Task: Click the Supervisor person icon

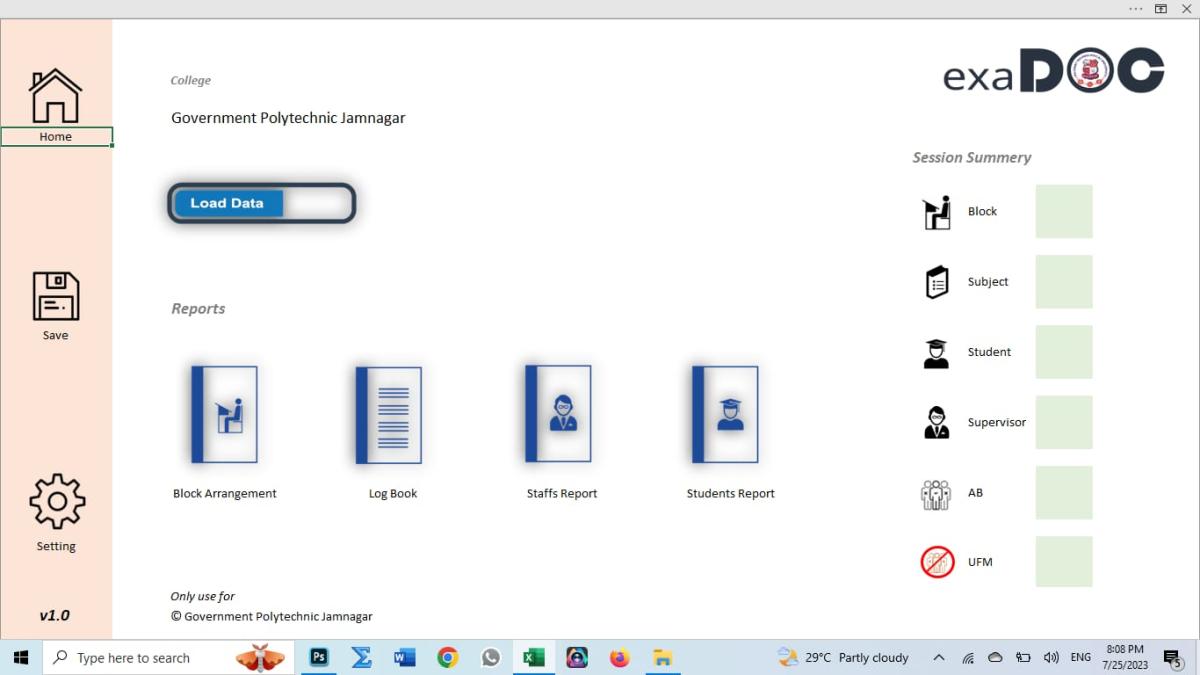Action: tap(936, 422)
